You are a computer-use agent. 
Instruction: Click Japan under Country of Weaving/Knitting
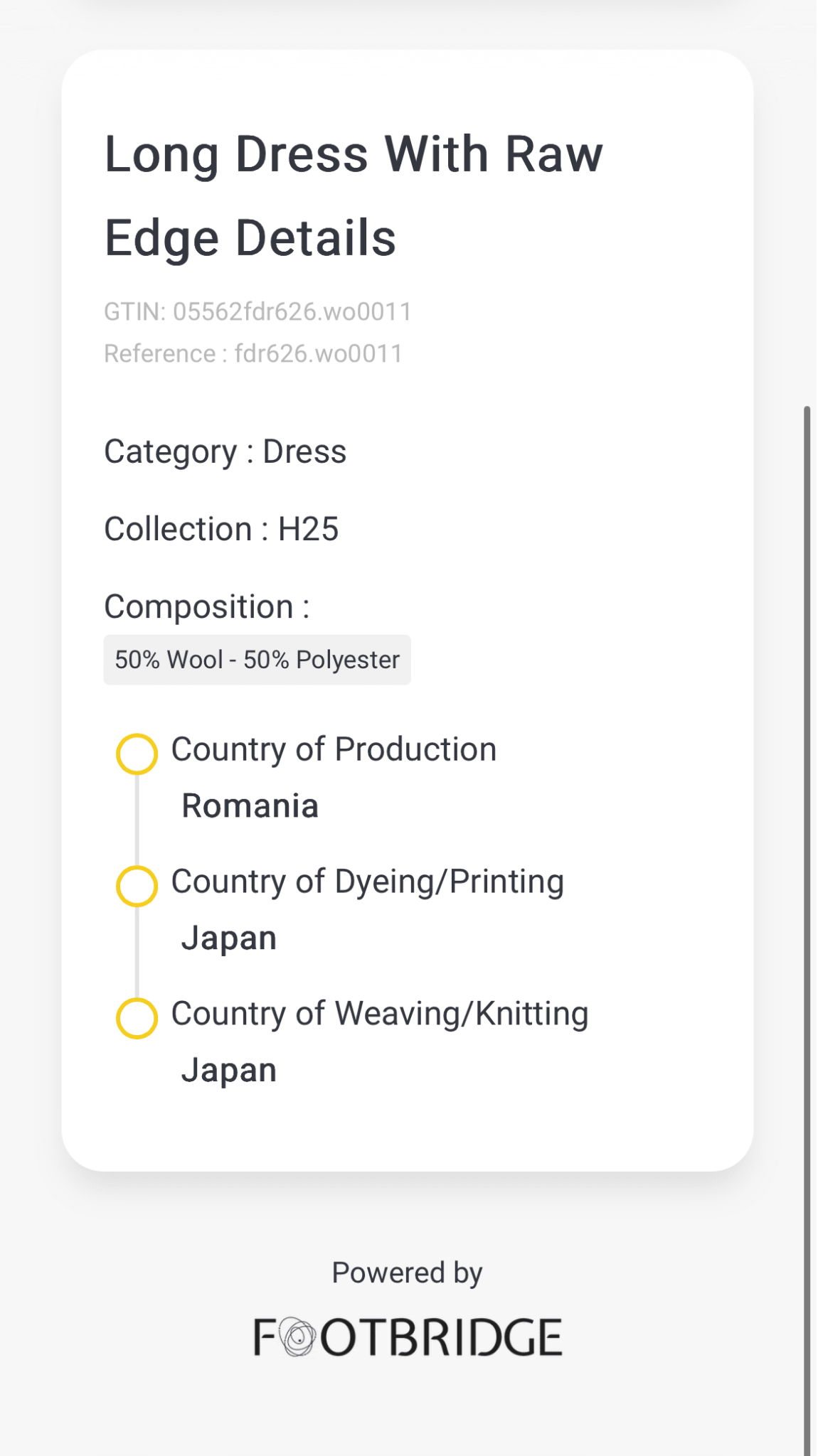(229, 1071)
